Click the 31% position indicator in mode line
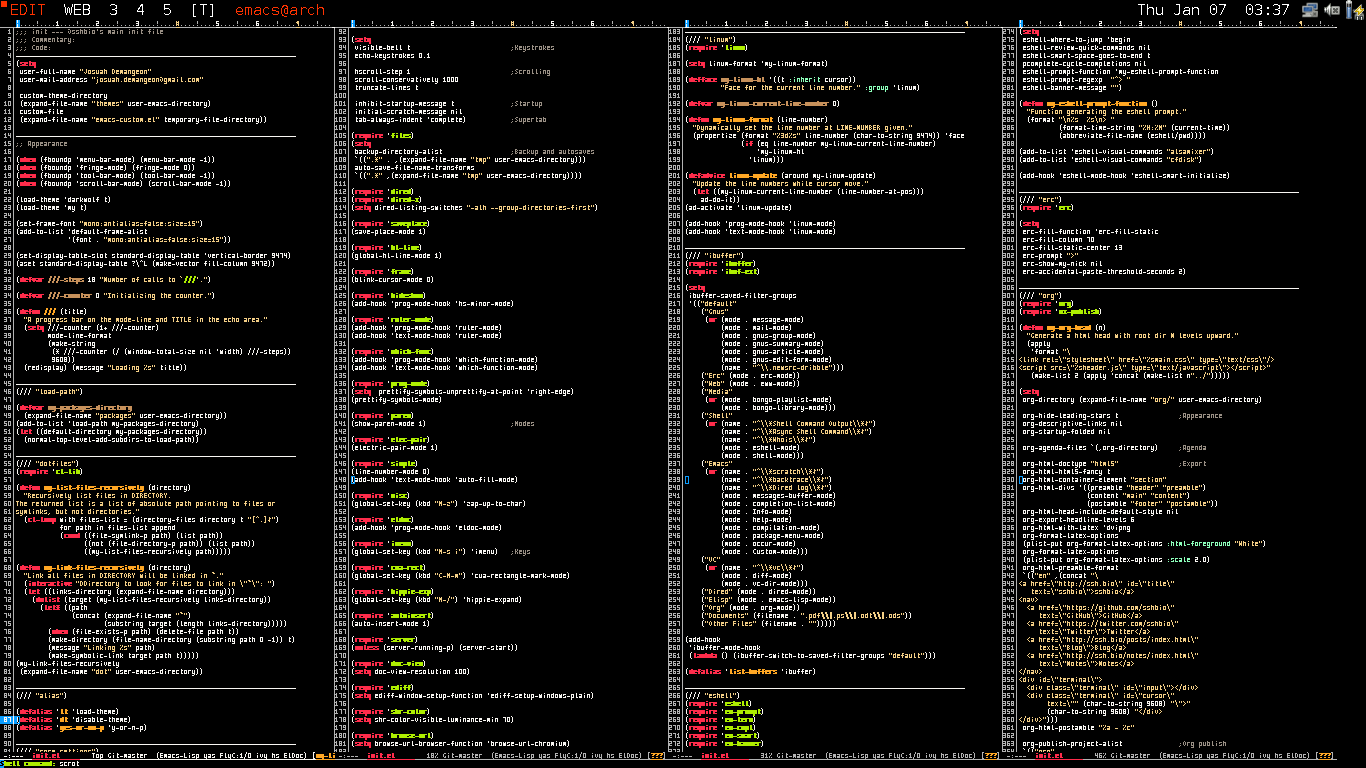This screenshot has height=768, width=1366. [x=766, y=755]
